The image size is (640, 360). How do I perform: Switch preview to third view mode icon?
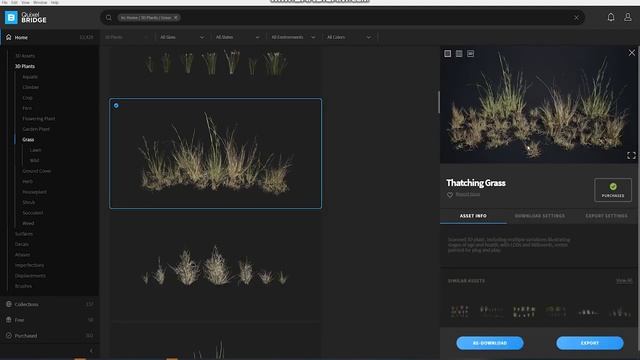(x=470, y=53)
